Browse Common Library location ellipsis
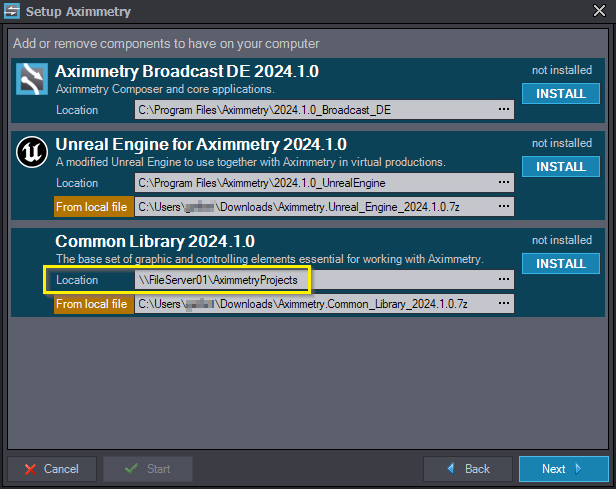This screenshot has width=616, height=489. [504, 279]
